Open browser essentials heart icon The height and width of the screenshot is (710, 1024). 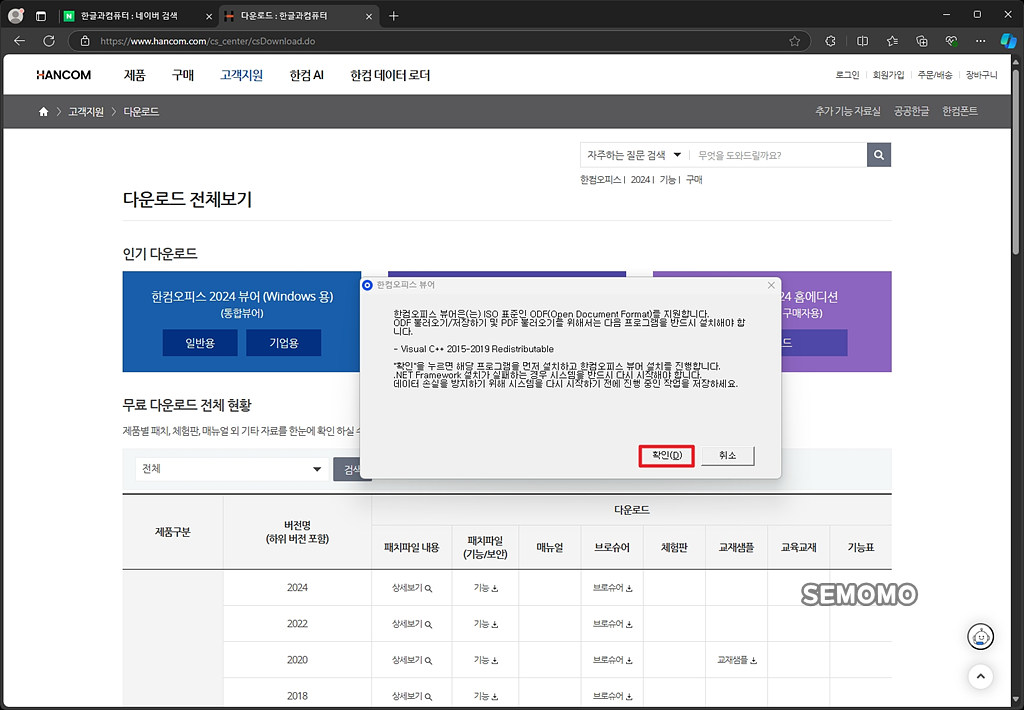click(952, 40)
